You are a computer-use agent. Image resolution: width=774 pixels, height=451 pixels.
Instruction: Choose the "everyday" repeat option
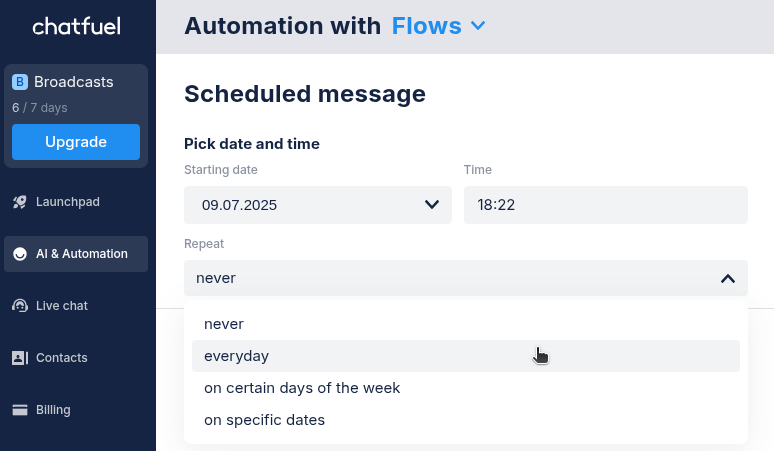[465, 356]
